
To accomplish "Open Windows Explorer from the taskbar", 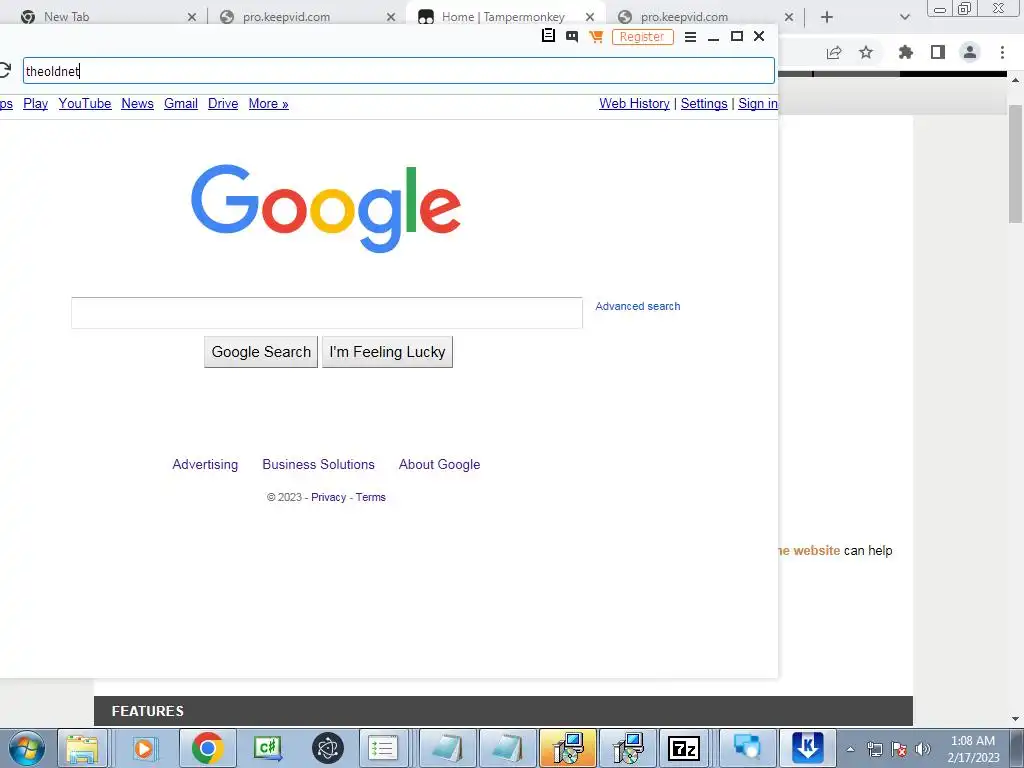I will click(82, 748).
